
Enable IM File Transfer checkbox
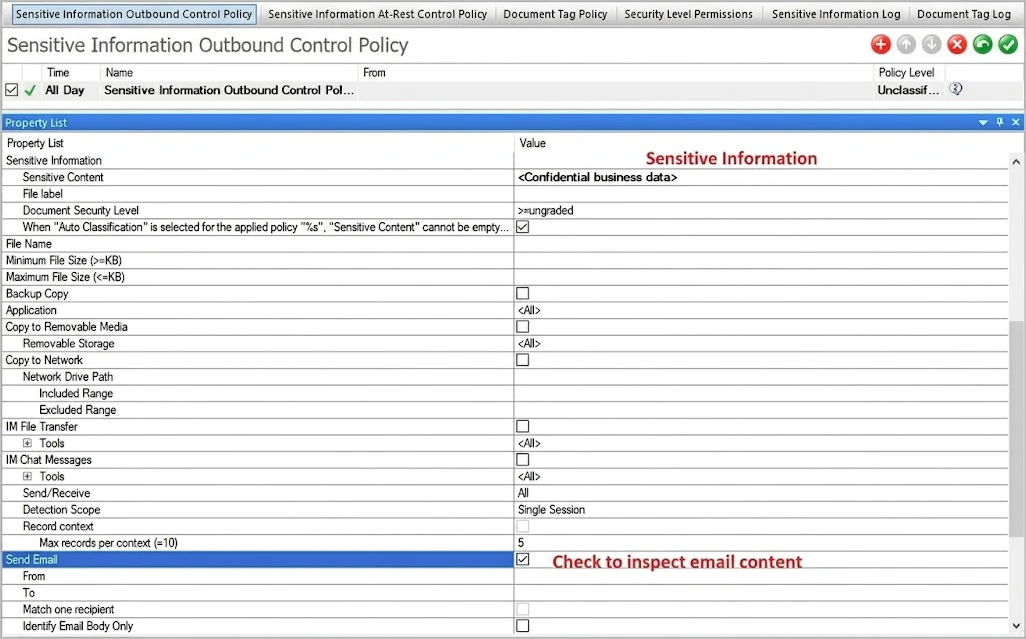tap(522, 426)
